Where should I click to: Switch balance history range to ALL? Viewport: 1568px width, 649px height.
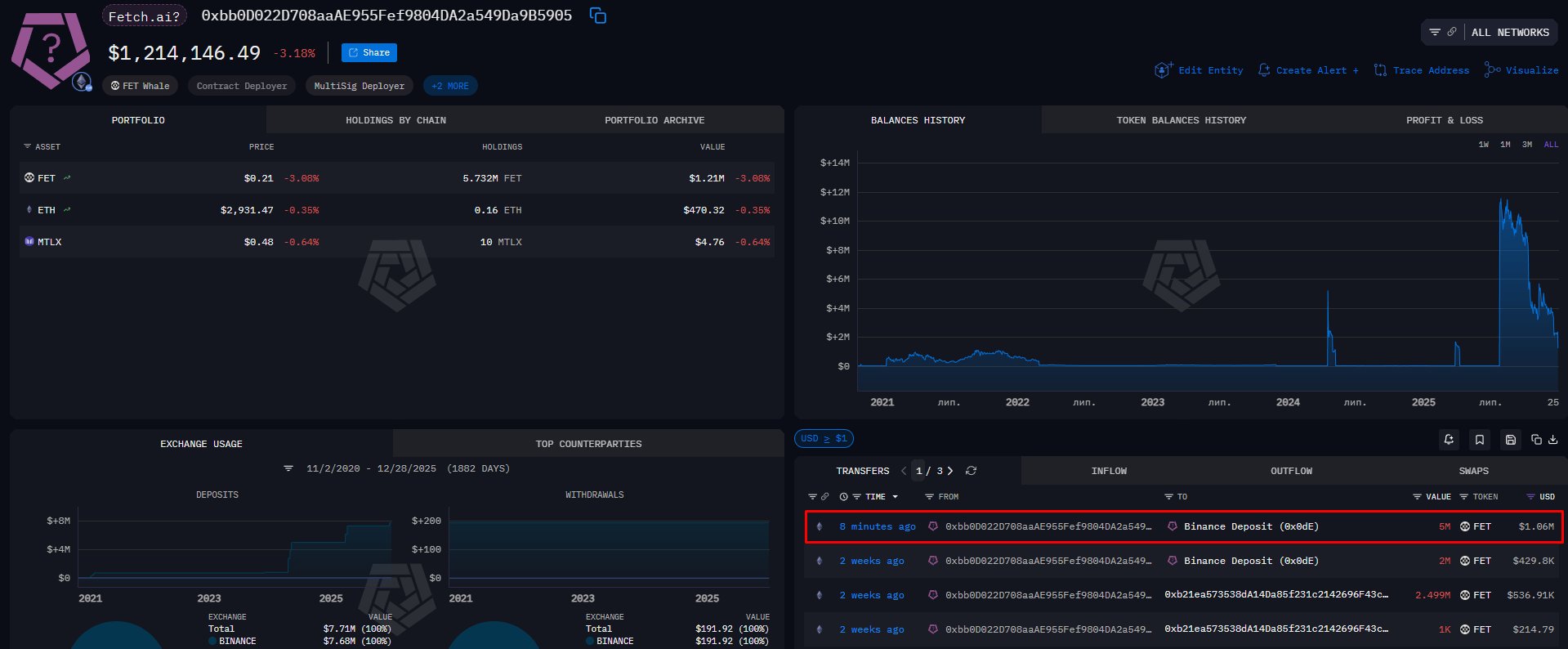(x=1551, y=145)
